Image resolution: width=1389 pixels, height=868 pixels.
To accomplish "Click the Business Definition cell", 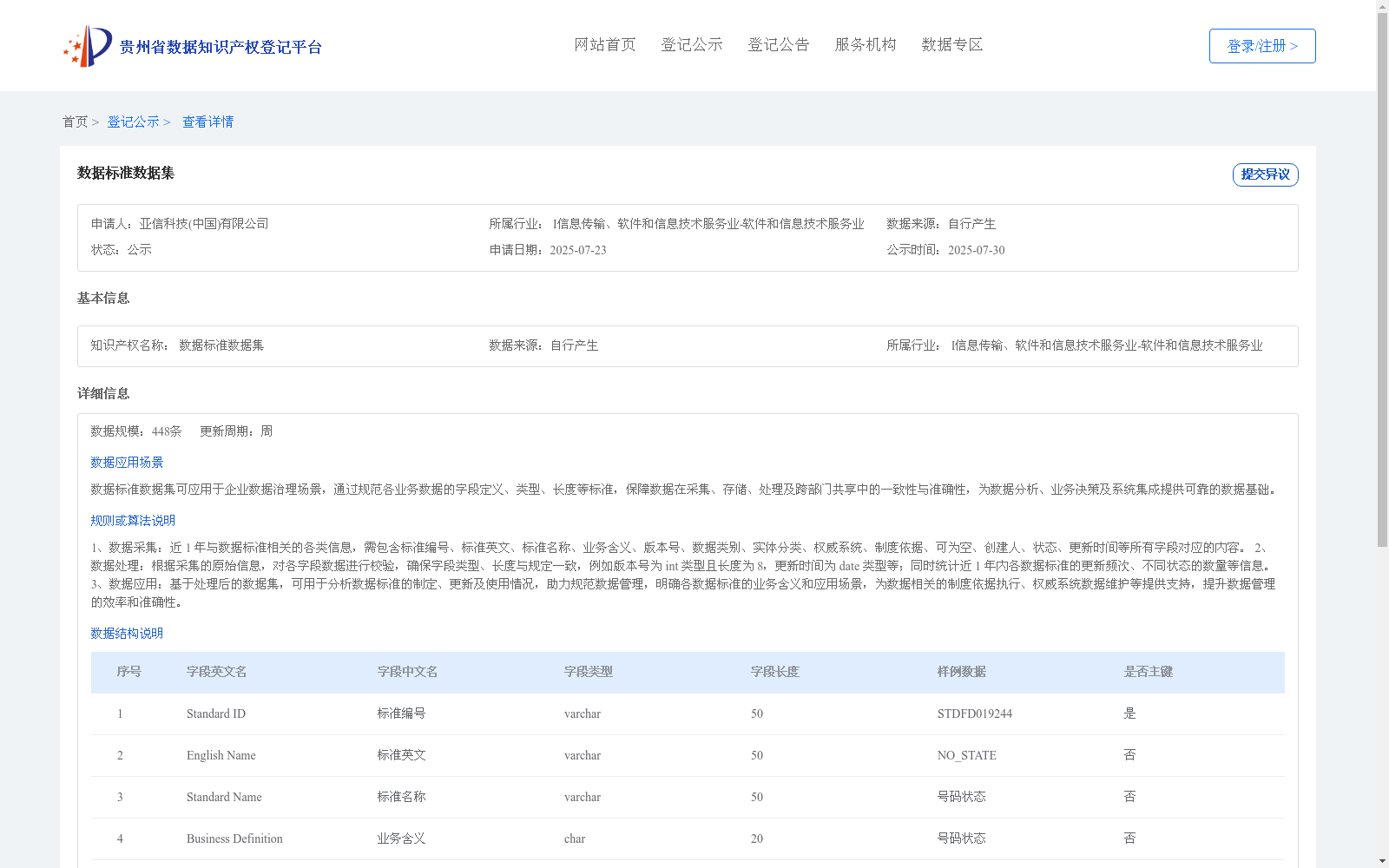I will pyautogui.click(x=234, y=838).
